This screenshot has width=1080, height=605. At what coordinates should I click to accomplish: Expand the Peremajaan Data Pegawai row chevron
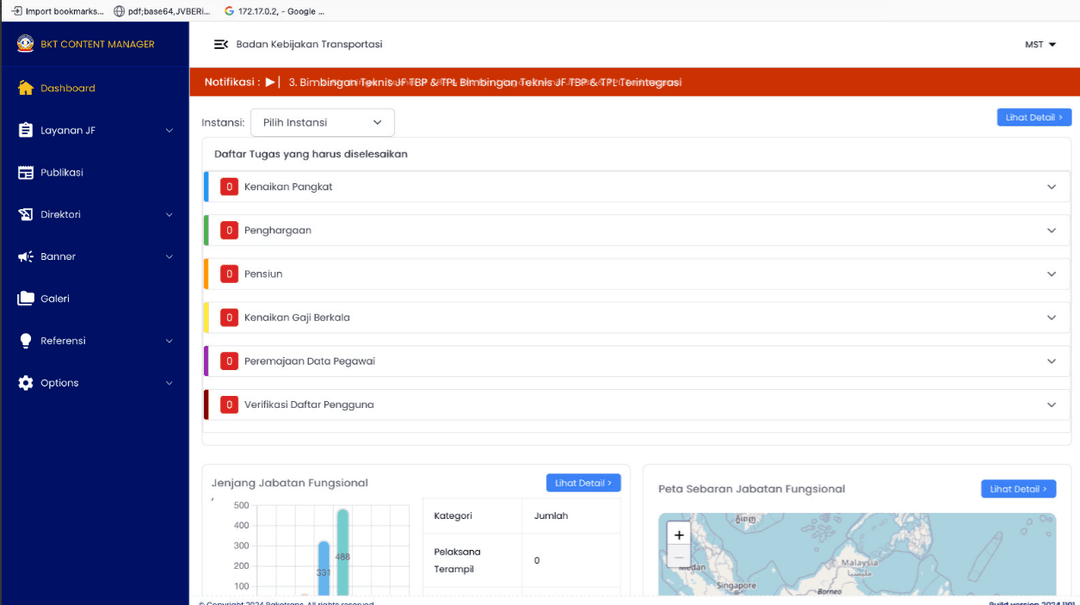click(1051, 361)
